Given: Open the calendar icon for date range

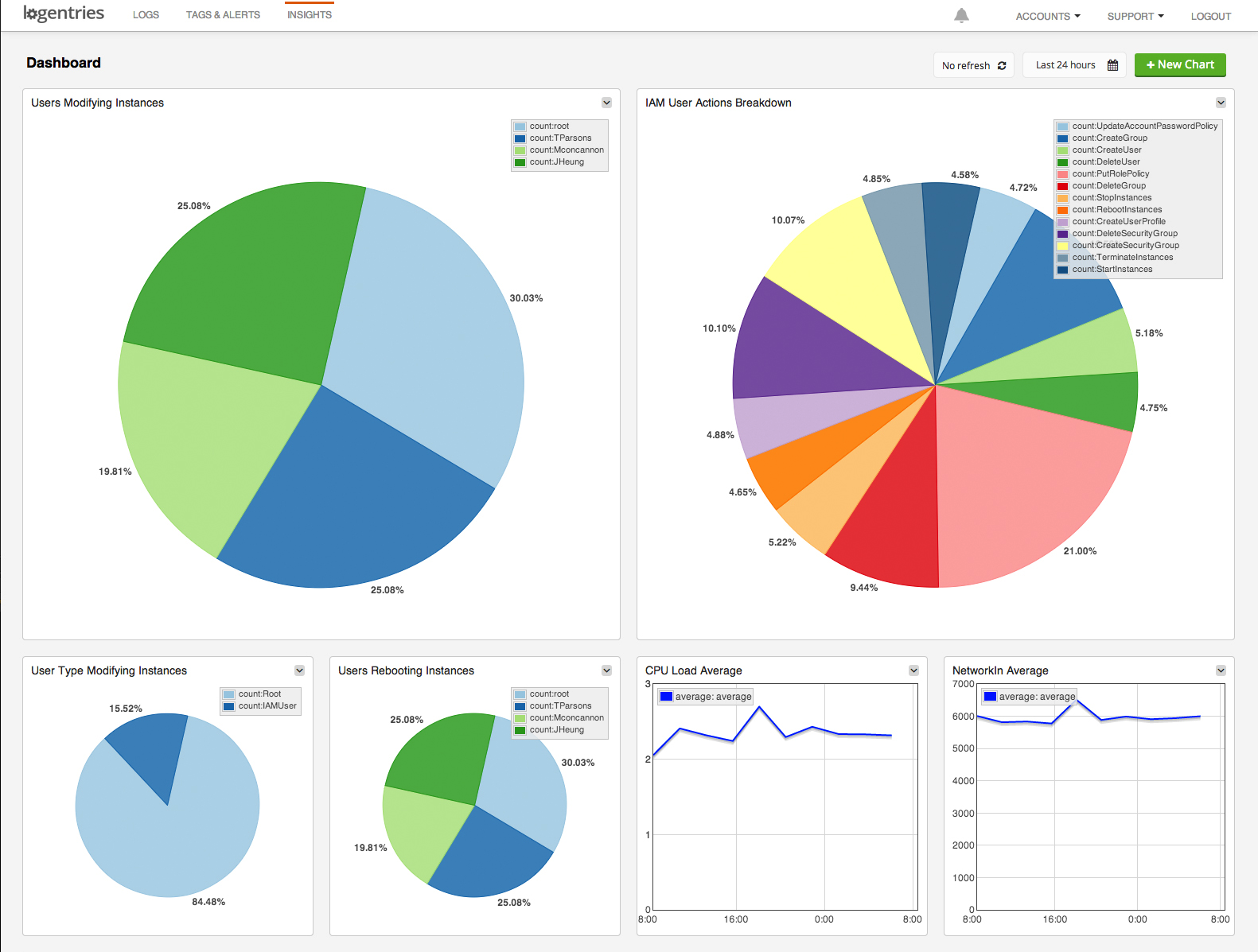Looking at the screenshot, I should [1112, 65].
